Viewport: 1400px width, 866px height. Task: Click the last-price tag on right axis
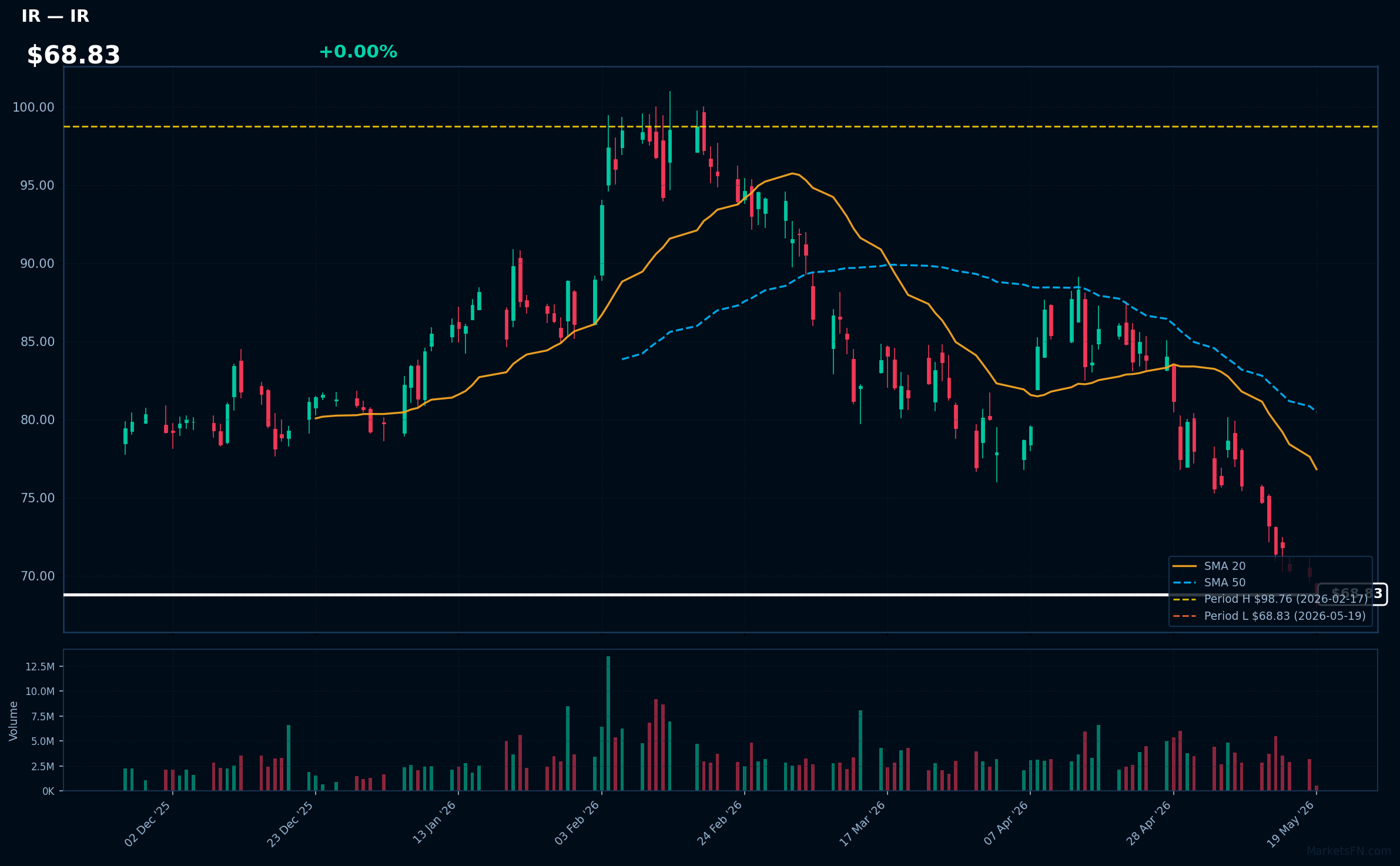pos(1352,594)
